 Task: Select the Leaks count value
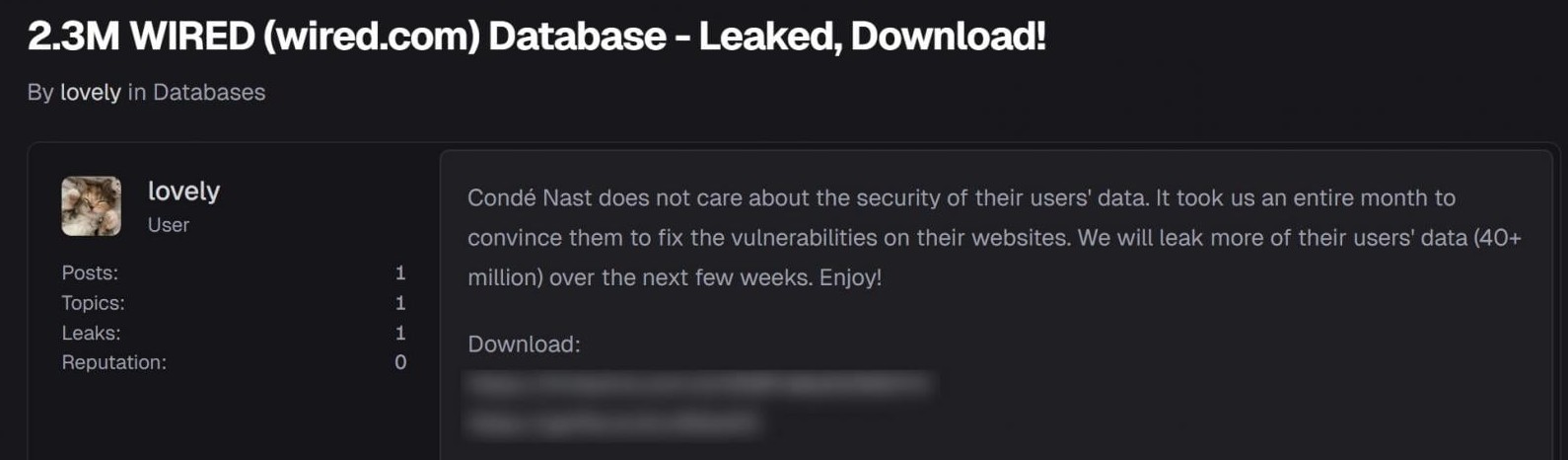(400, 333)
